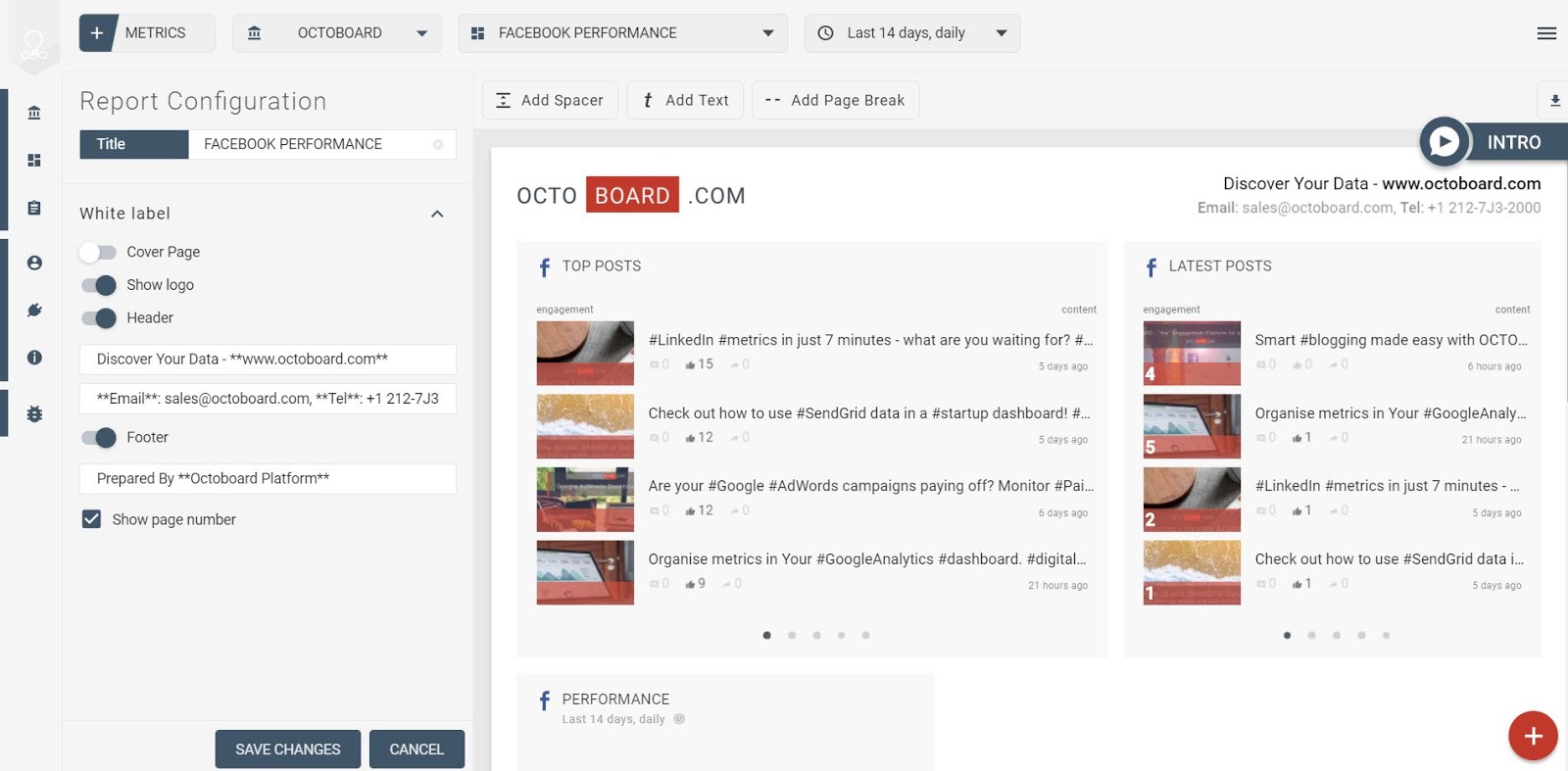The width and height of the screenshot is (1568, 771).
Task: Click the Octoboard logo icon in the sidebar
Action: (34, 43)
